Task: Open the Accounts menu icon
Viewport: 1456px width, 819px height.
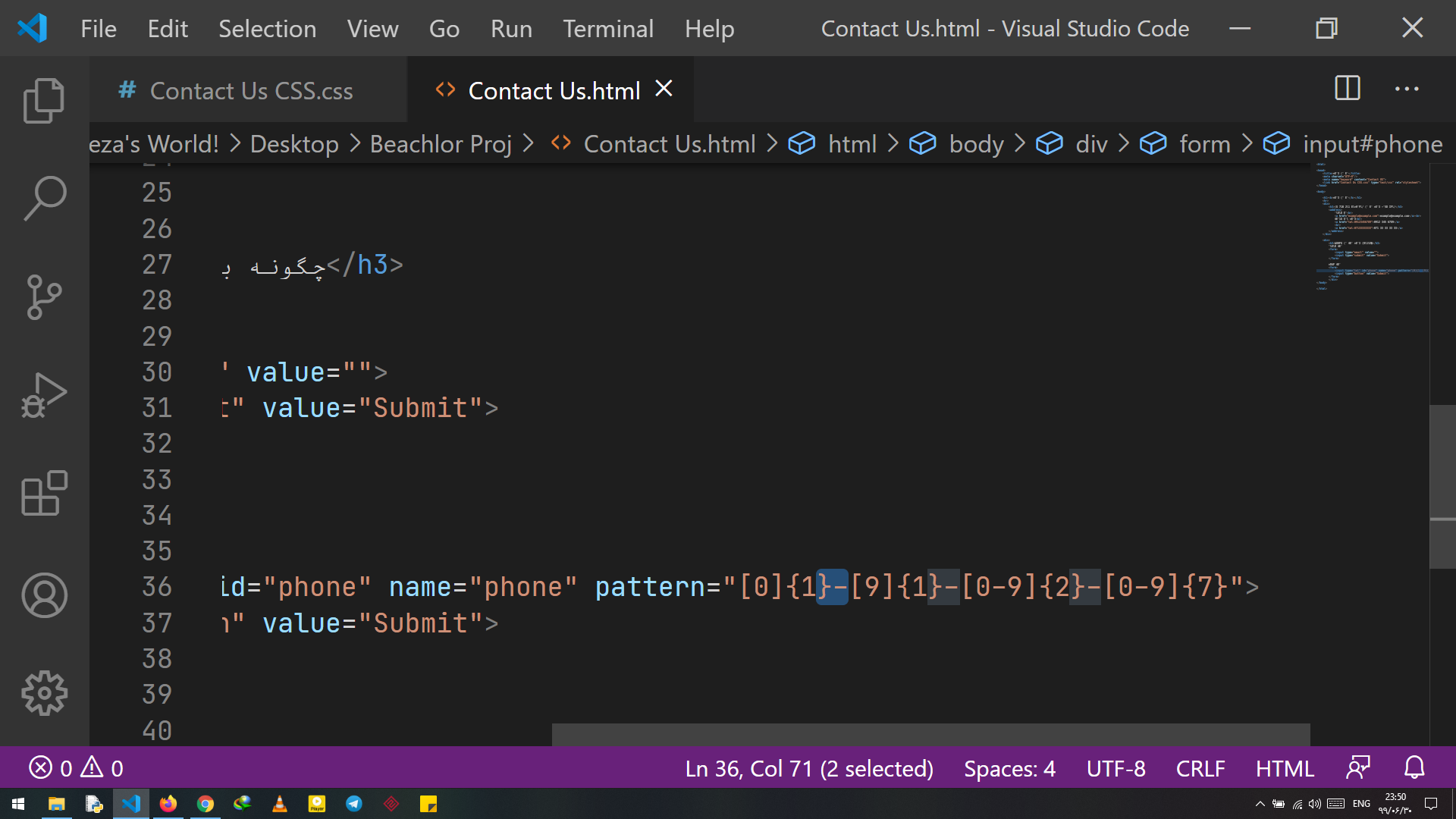Action: tap(44, 595)
